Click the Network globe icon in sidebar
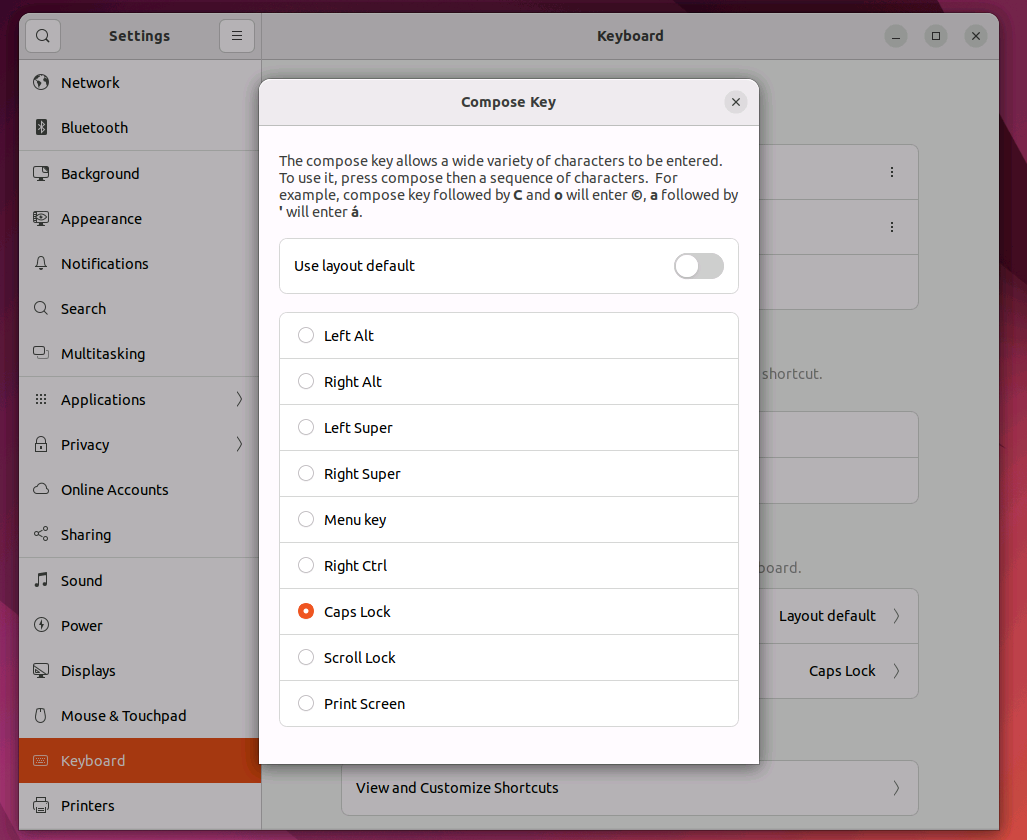 (41, 83)
